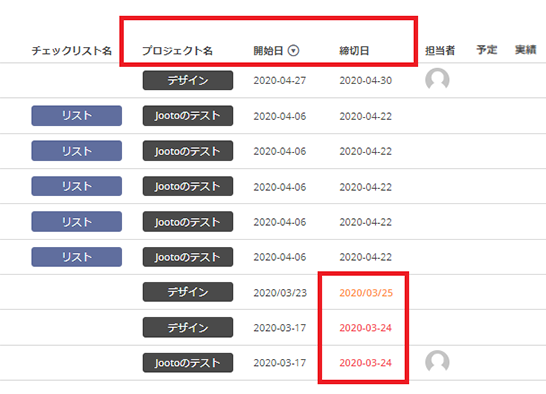Screen dimensions: 546x394
Task: Select red deadline 2020-03-24 in the デザイン row
Action: pos(366,328)
